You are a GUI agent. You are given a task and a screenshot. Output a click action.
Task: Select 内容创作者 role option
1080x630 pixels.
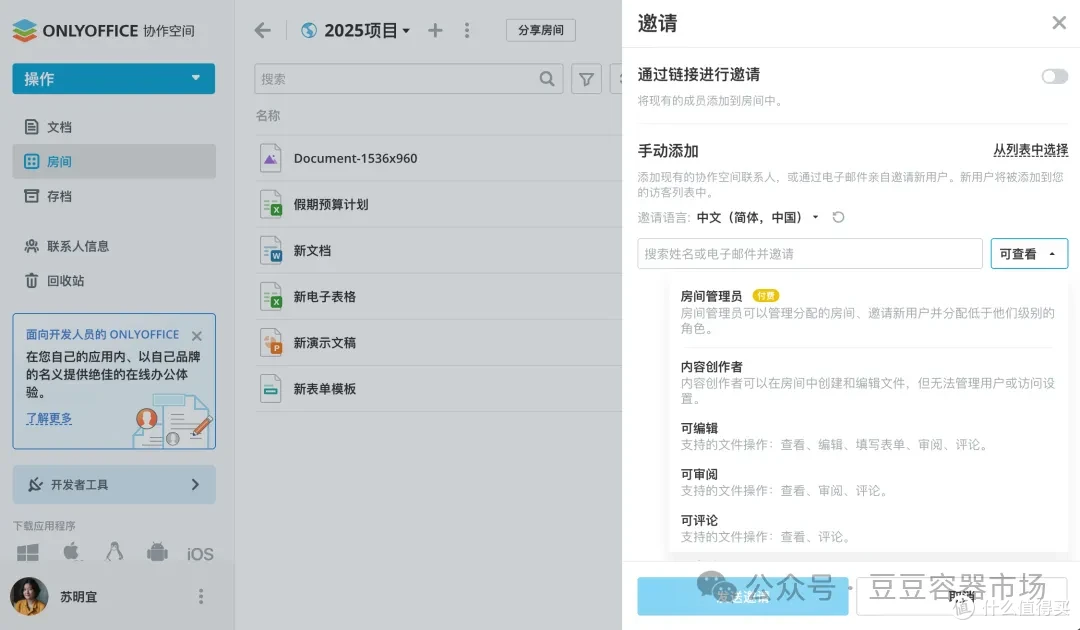868,382
